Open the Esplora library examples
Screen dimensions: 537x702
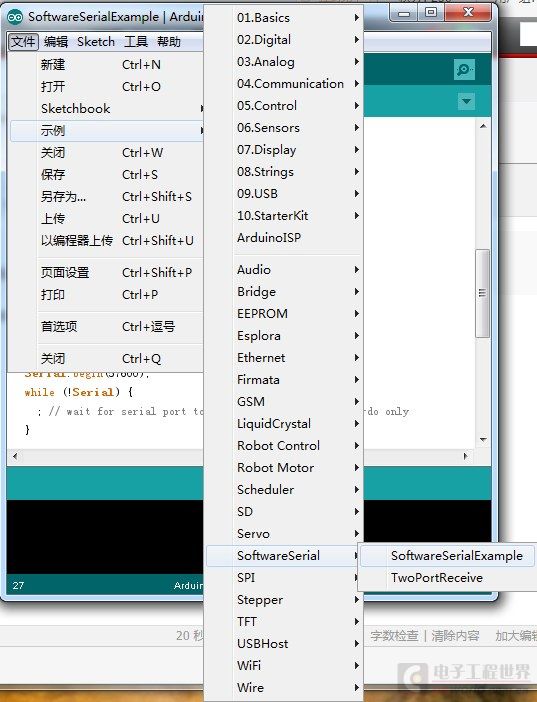click(x=284, y=335)
